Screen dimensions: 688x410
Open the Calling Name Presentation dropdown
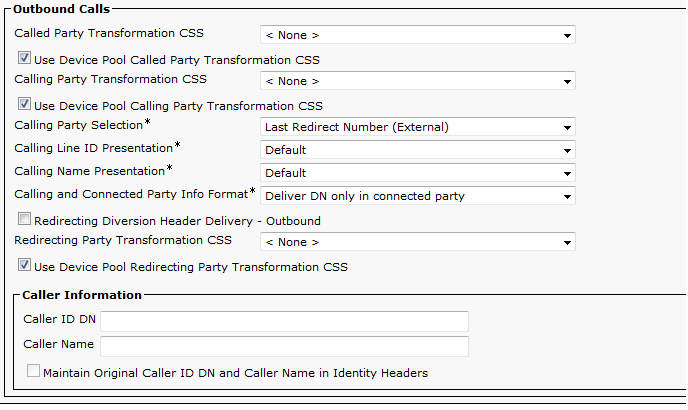pyautogui.click(x=417, y=173)
